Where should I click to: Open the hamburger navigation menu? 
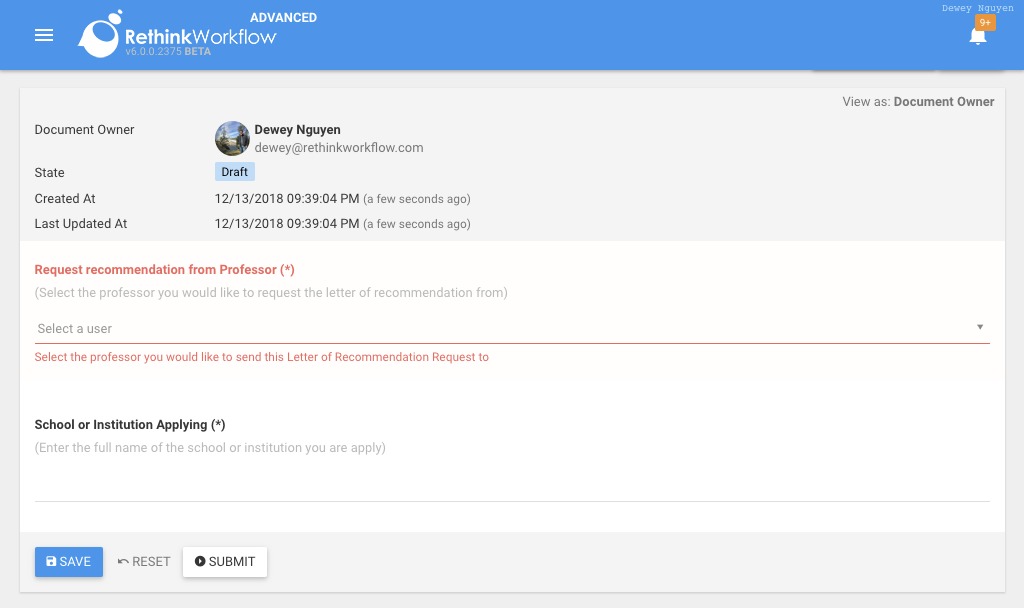[44, 34]
